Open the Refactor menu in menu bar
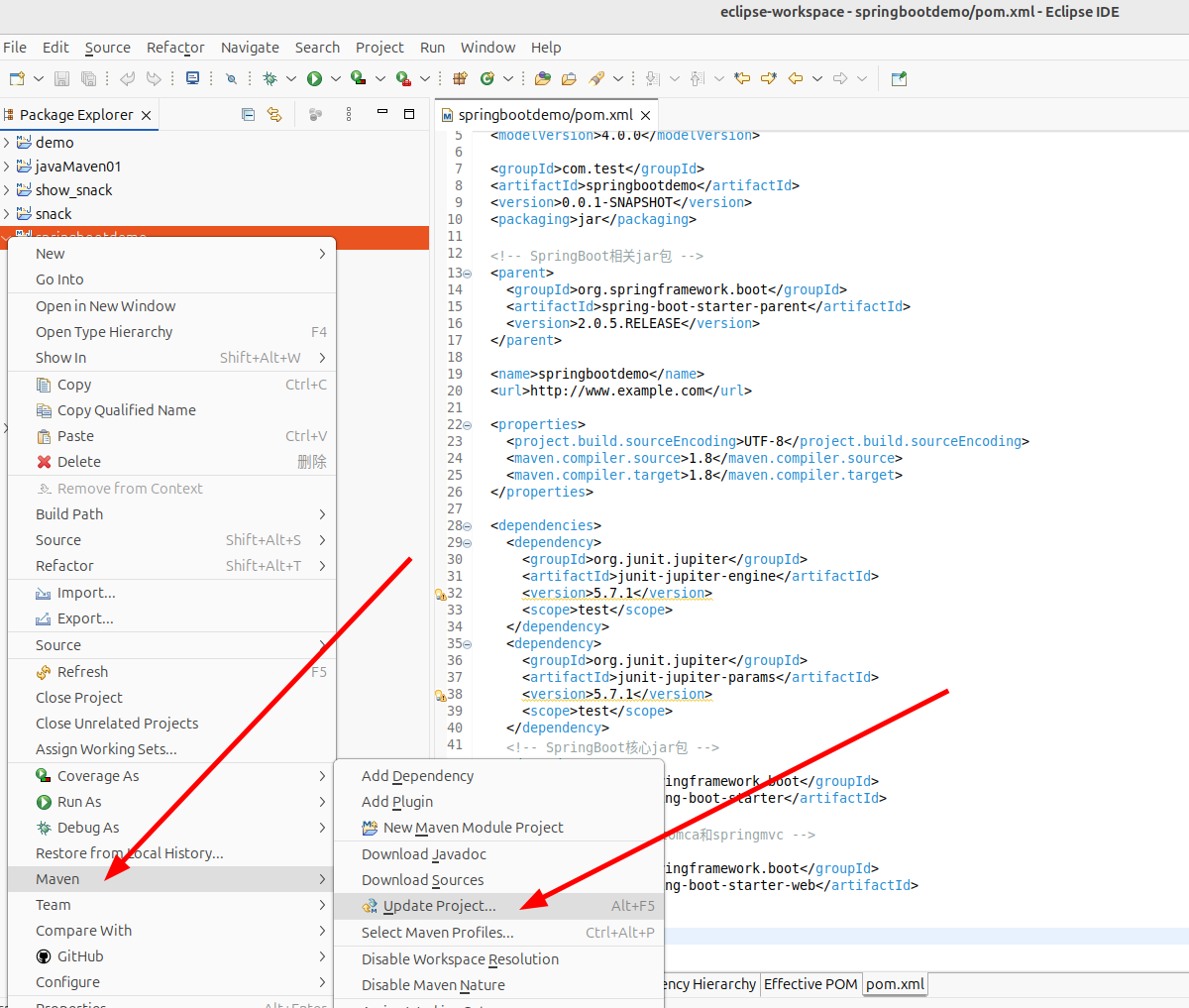 [x=175, y=48]
